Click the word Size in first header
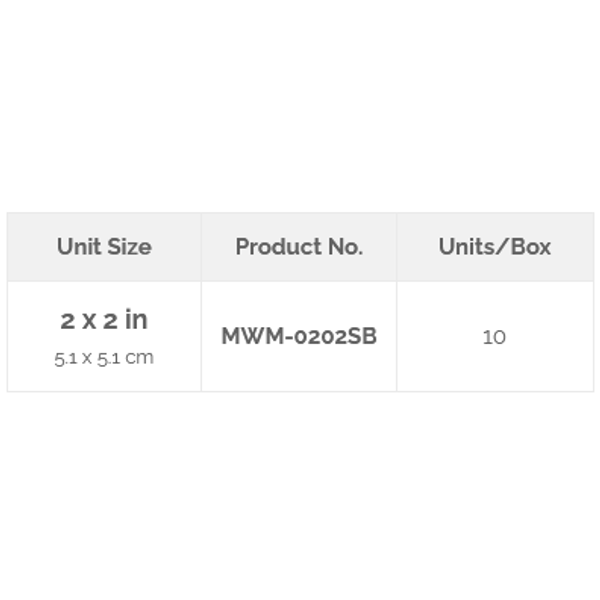This screenshot has width=600, height=600. click(129, 246)
